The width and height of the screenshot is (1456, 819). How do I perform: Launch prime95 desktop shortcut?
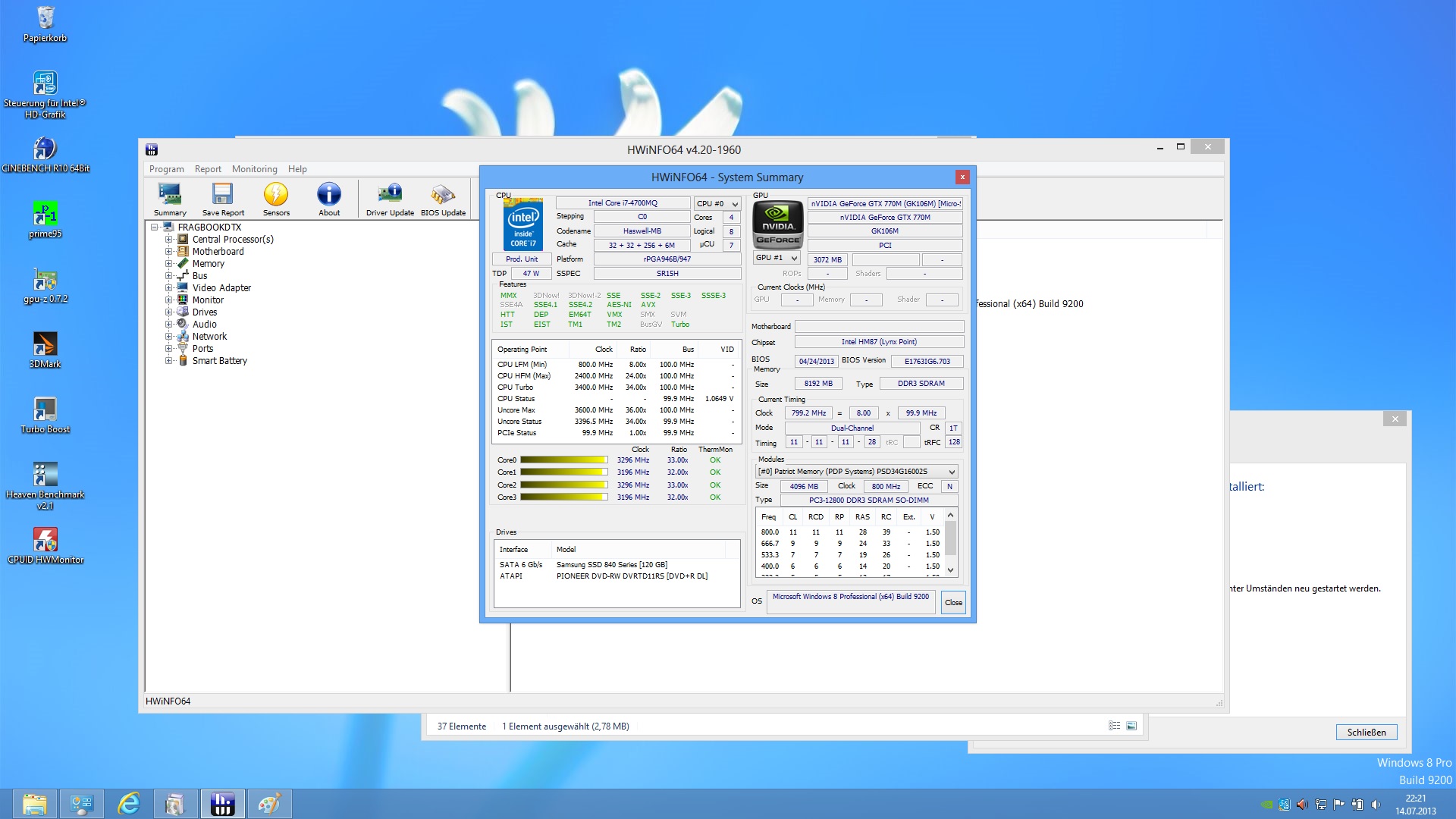[x=45, y=220]
